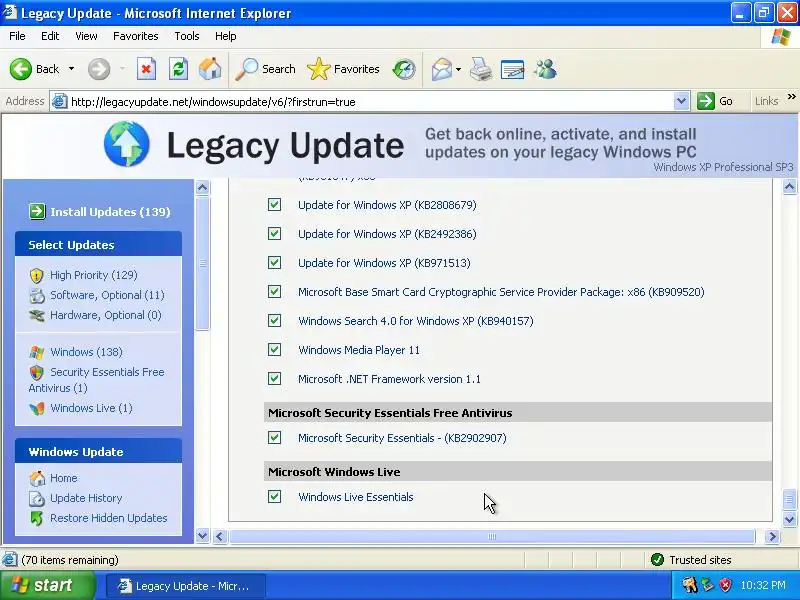This screenshot has width=800, height=600.
Task: Open Mail envelope icon in toolbar
Action: pos(442,69)
